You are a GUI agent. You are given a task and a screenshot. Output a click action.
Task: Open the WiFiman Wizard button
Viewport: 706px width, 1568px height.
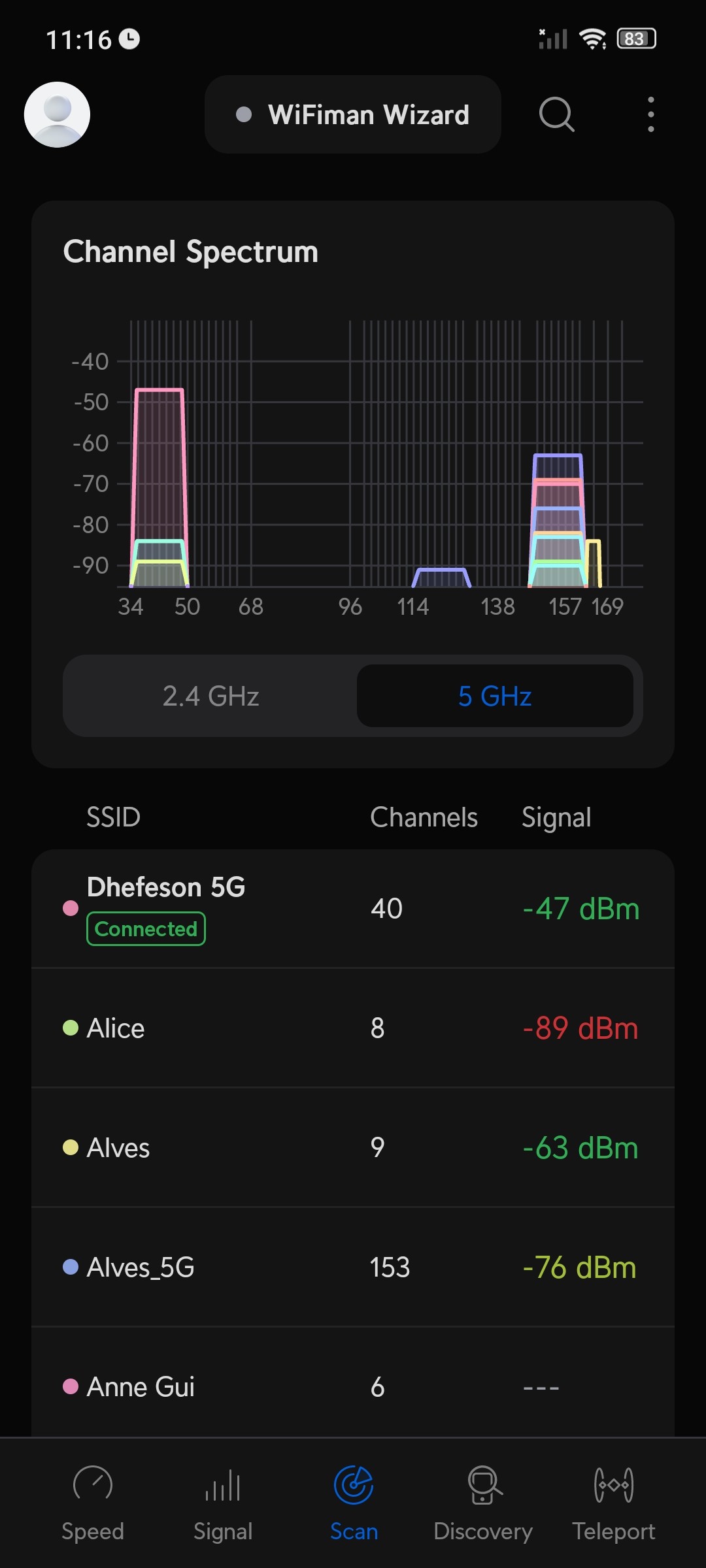click(x=353, y=115)
